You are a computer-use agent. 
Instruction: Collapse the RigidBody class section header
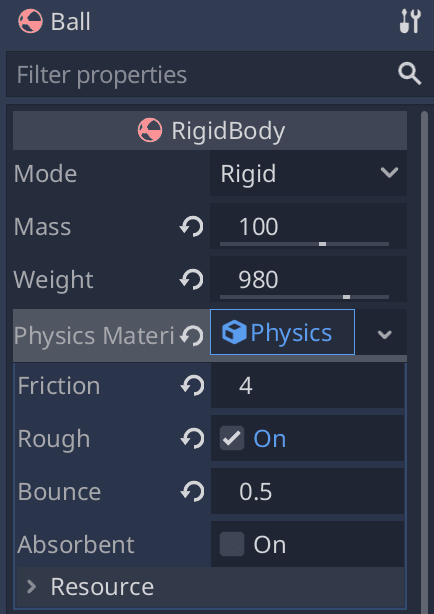click(210, 130)
